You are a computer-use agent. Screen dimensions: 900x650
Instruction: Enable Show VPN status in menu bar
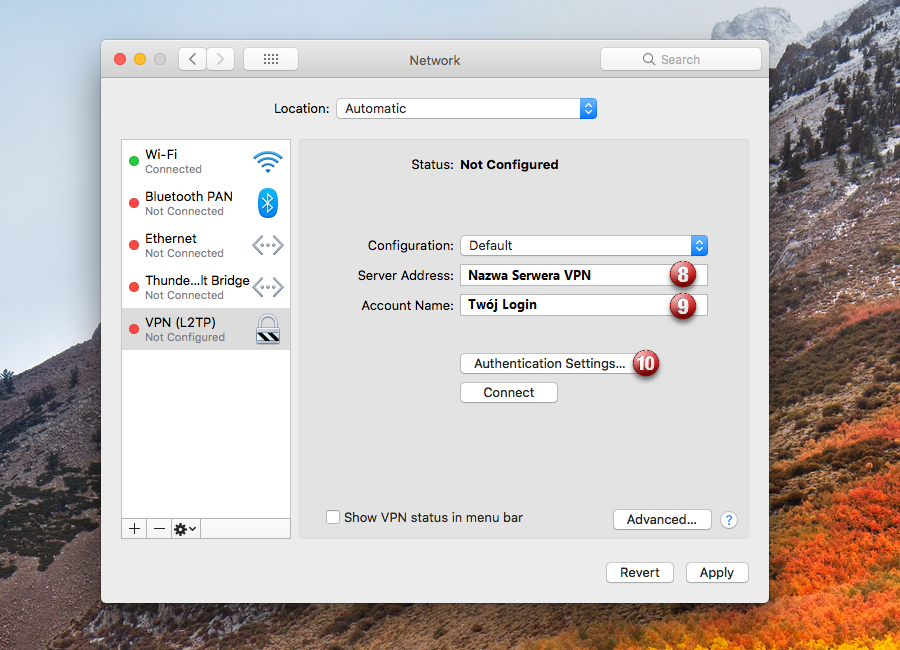(333, 517)
